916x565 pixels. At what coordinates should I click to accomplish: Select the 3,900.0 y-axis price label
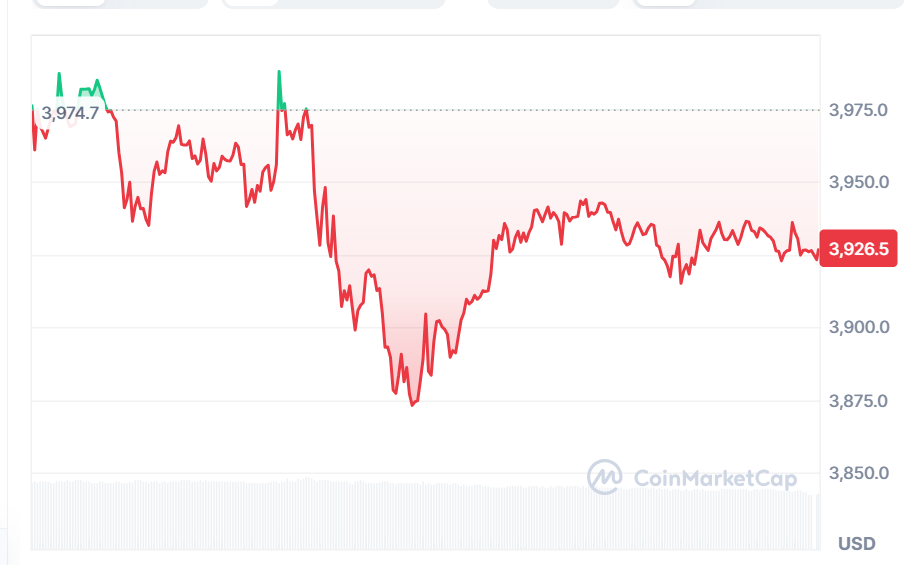pyautogui.click(x=859, y=328)
